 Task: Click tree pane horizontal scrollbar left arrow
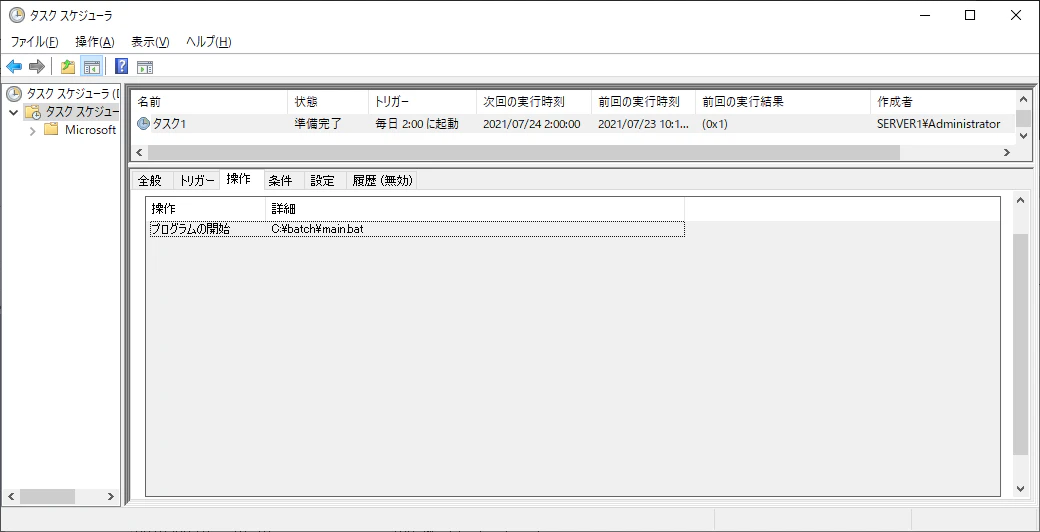point(11,496)
